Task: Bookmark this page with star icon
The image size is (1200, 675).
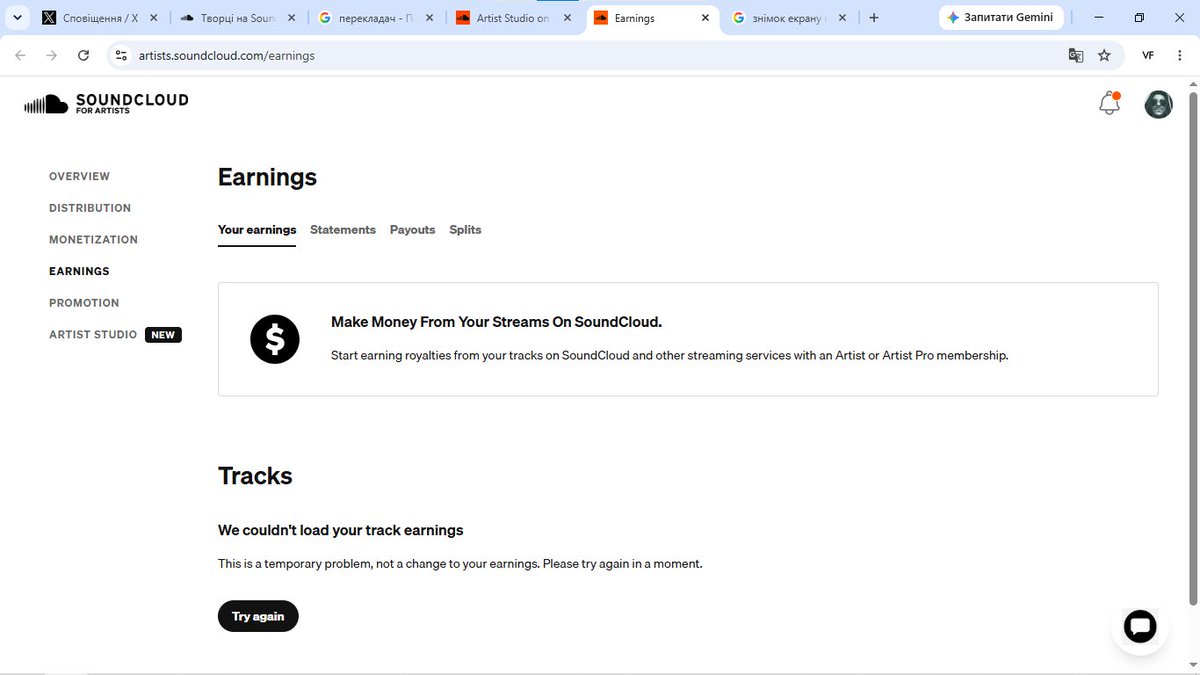Action: (x=1104, y=56)
